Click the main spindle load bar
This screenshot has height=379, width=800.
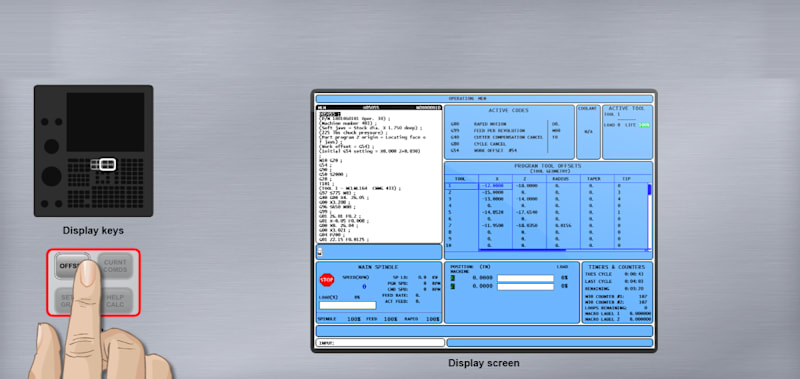[x=347, y=305]
